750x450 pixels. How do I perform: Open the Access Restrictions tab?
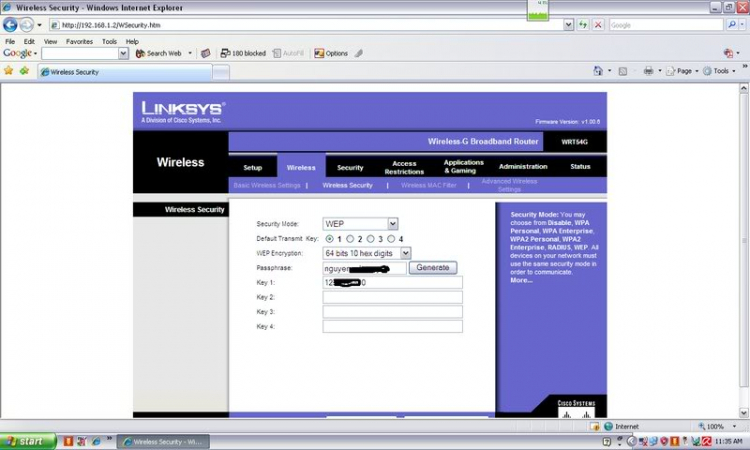pyautogui.click(x=404, y=167)
